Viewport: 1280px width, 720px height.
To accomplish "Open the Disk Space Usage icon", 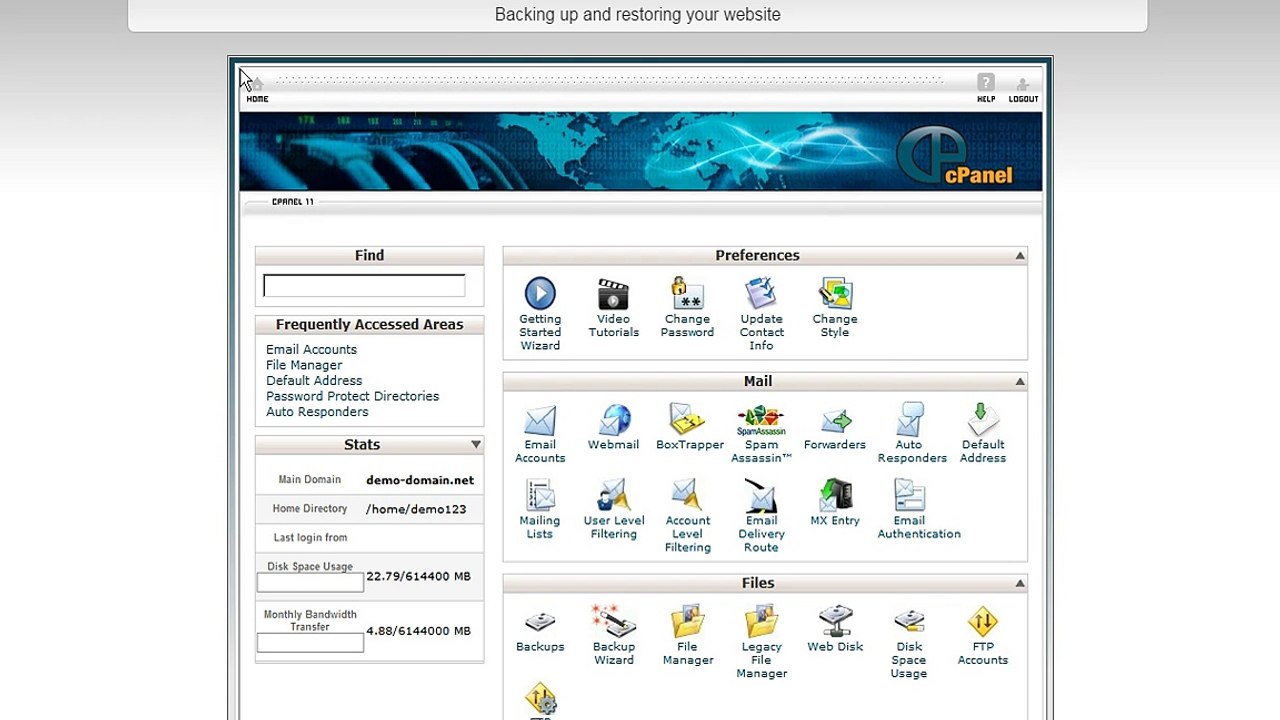I will pos(909,622).
